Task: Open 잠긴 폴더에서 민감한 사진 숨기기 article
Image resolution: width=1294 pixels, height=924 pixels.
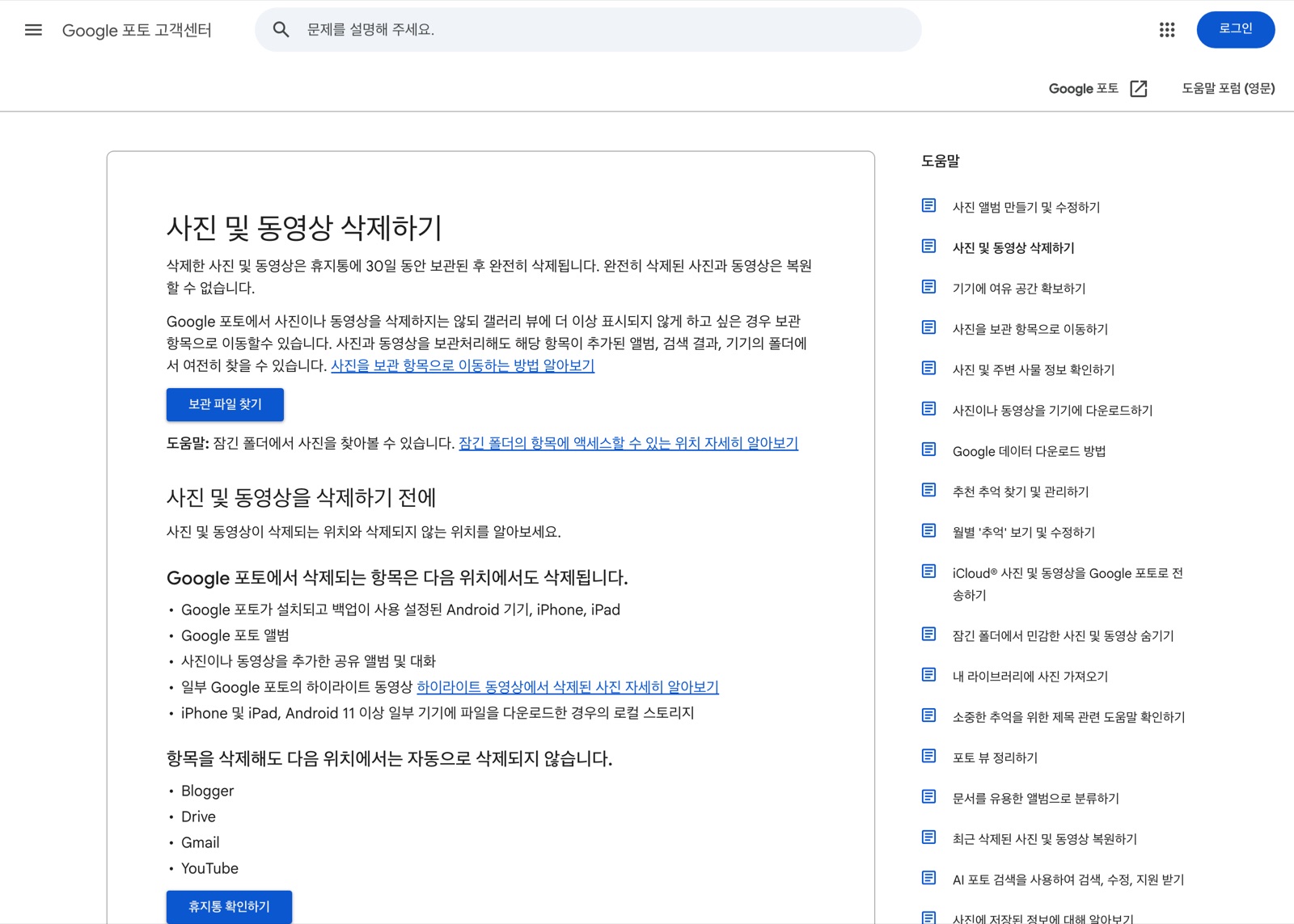Action: click(1063, 636)
